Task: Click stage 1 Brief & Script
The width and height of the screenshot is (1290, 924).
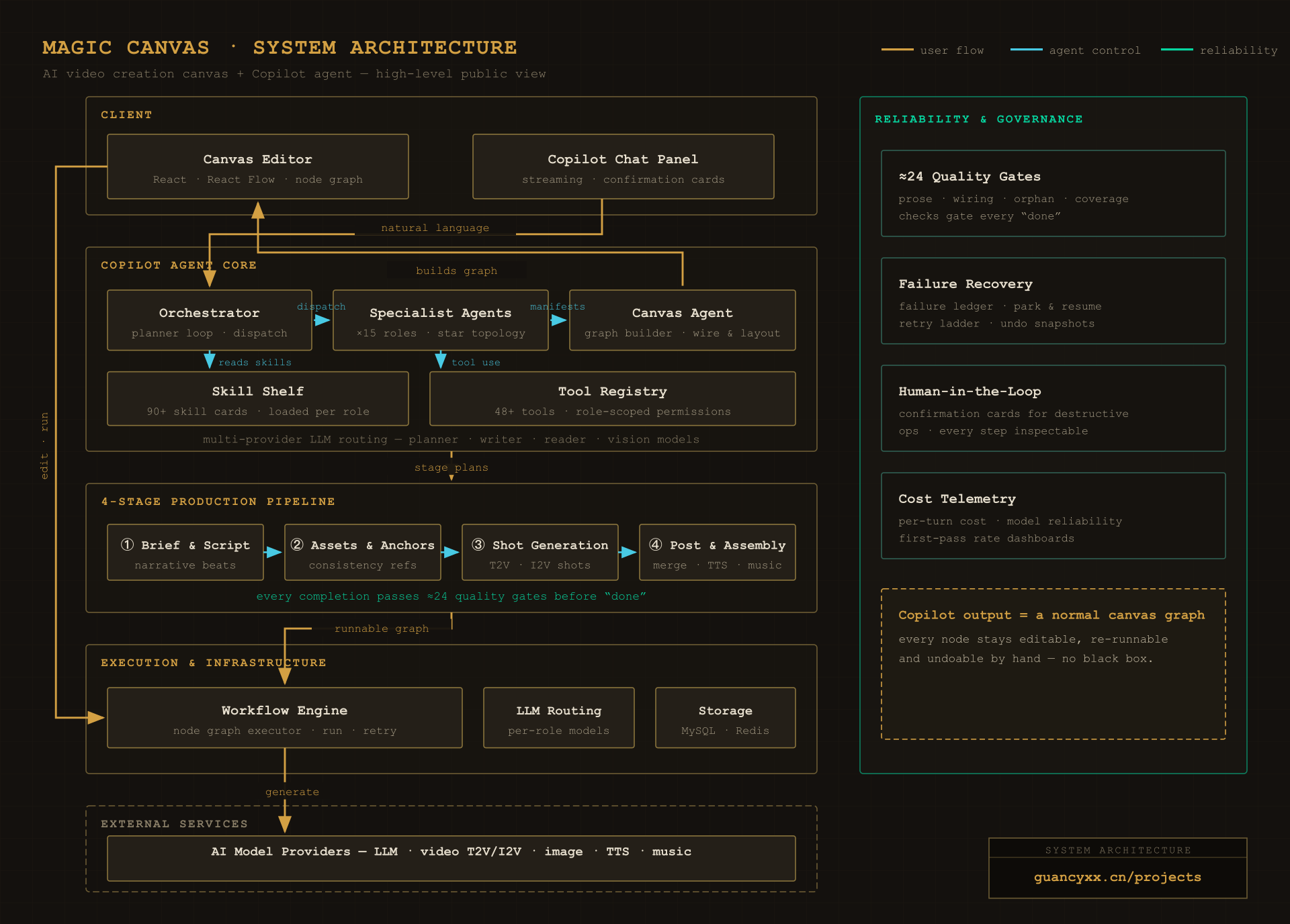Action: pyautogui.click(x=185, y=553)
